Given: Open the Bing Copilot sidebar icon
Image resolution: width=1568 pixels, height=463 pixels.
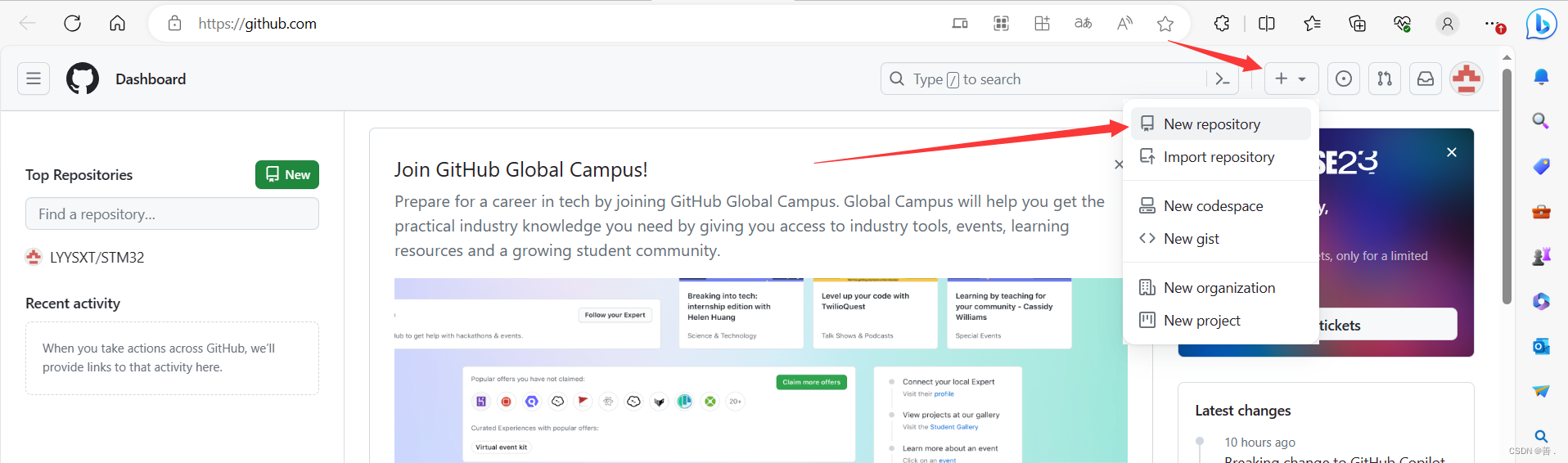Looking at the screenshot, I should [x=1541, y=24].
